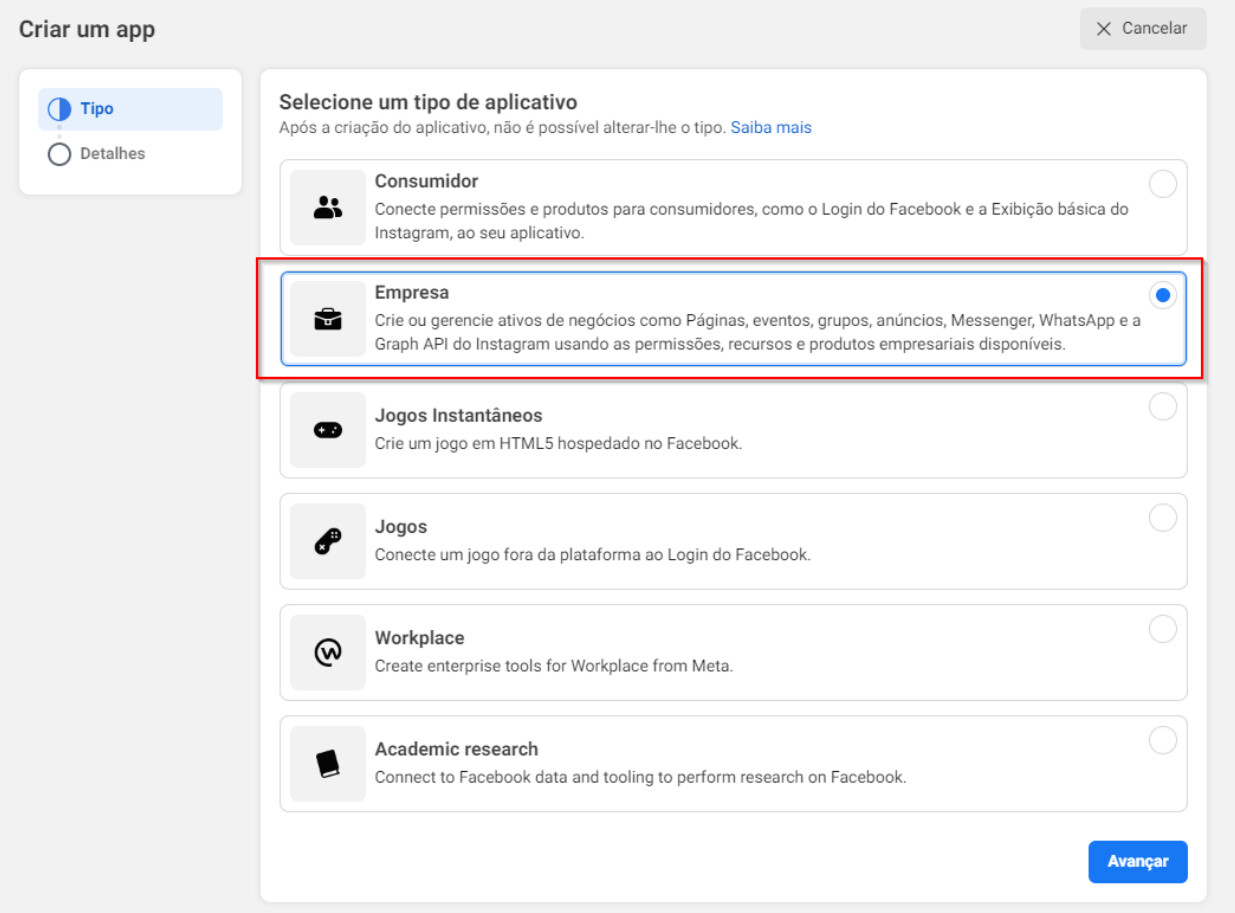Click 'Crie um jogo em HTML5' description
The image size is (1235, 913).
[558, 443]
